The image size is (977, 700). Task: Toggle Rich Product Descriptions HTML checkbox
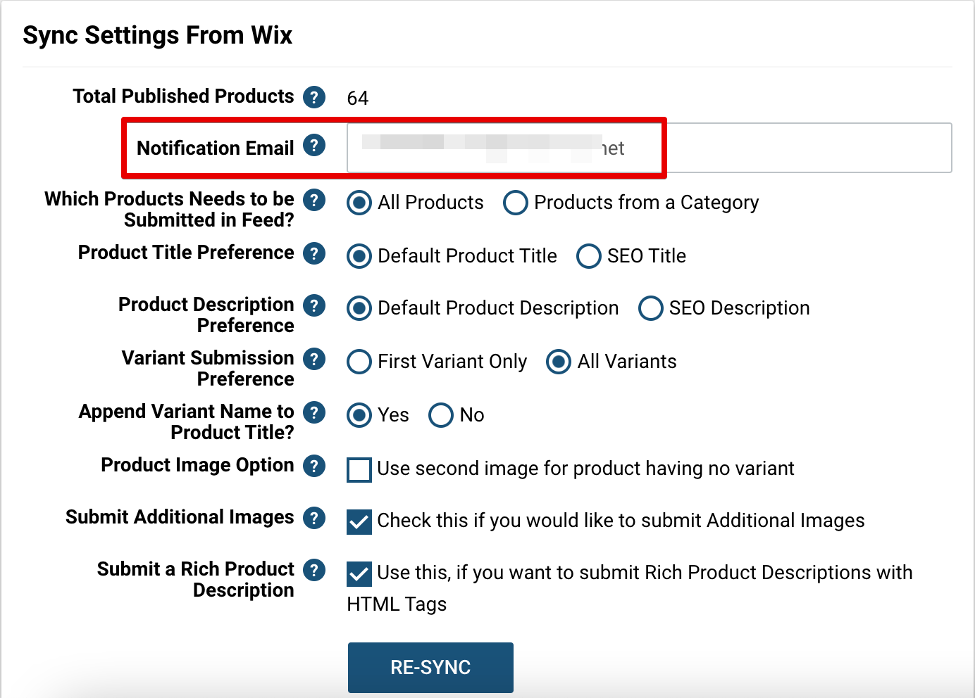coord(359,574)
